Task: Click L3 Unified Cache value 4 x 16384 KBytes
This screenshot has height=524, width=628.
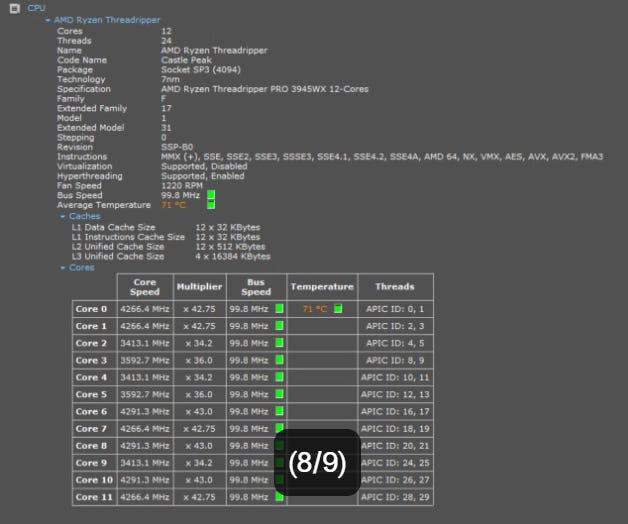Action: pyautogui.click(x=233, y=256)
